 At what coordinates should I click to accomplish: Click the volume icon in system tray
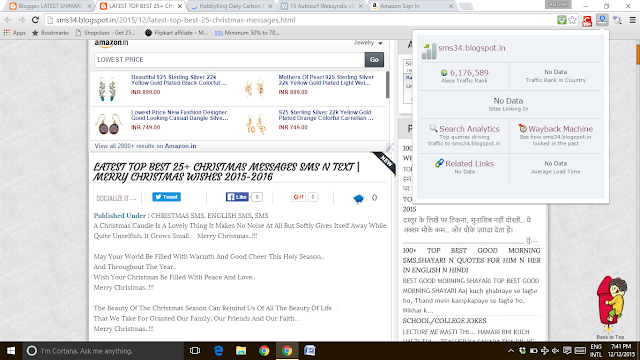555,351
